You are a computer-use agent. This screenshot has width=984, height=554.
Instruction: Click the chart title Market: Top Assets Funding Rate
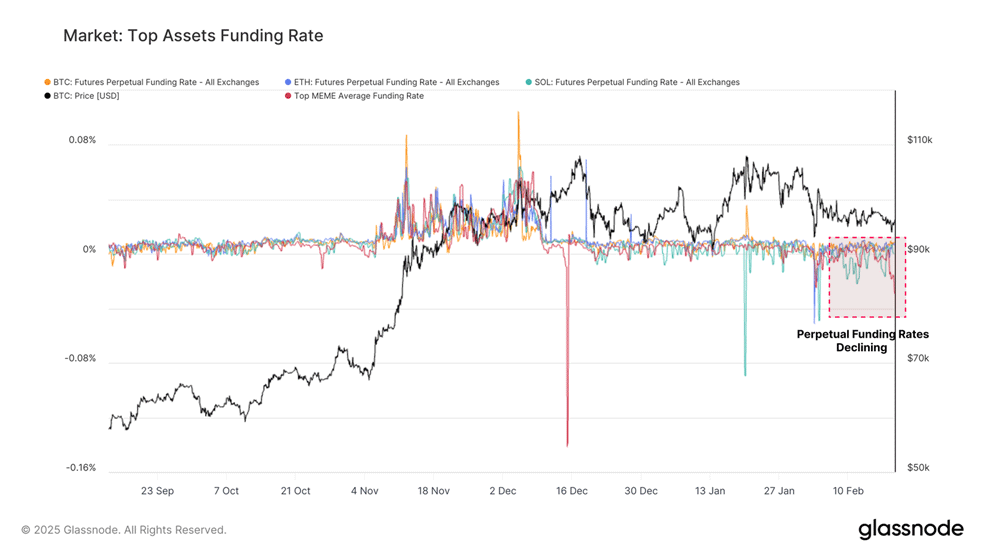point(193,36)
